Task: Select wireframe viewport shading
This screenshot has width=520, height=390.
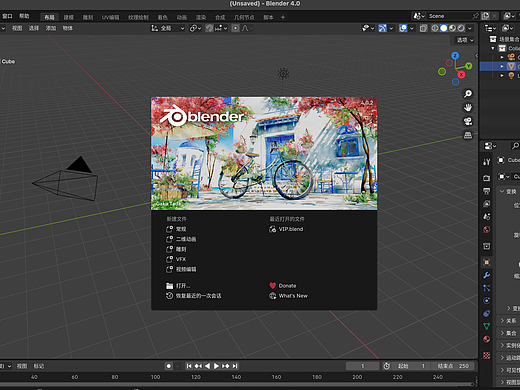Action: click(x=435, y=28)
